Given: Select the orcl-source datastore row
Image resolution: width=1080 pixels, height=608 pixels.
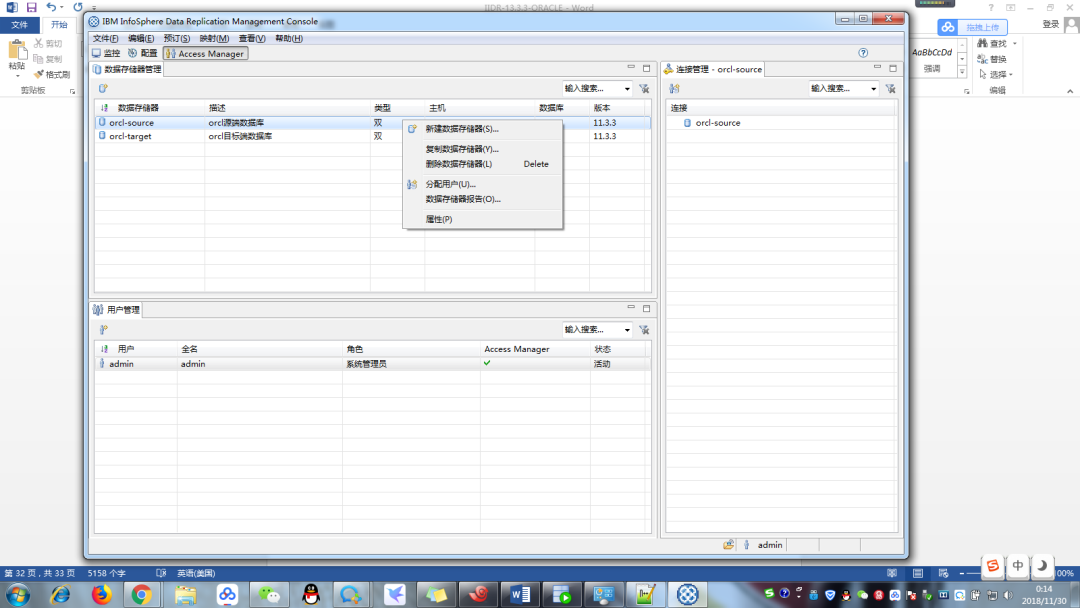Looking at the screenshot, I should 373,123.
